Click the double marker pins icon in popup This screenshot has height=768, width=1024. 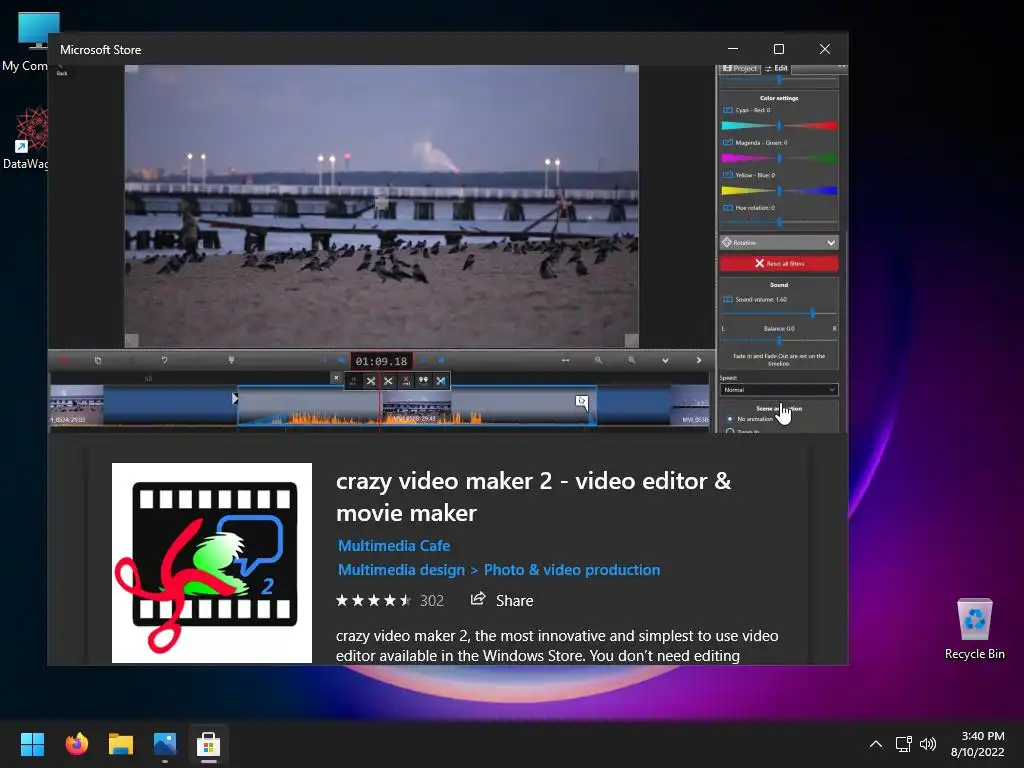[x=423, y=381]
